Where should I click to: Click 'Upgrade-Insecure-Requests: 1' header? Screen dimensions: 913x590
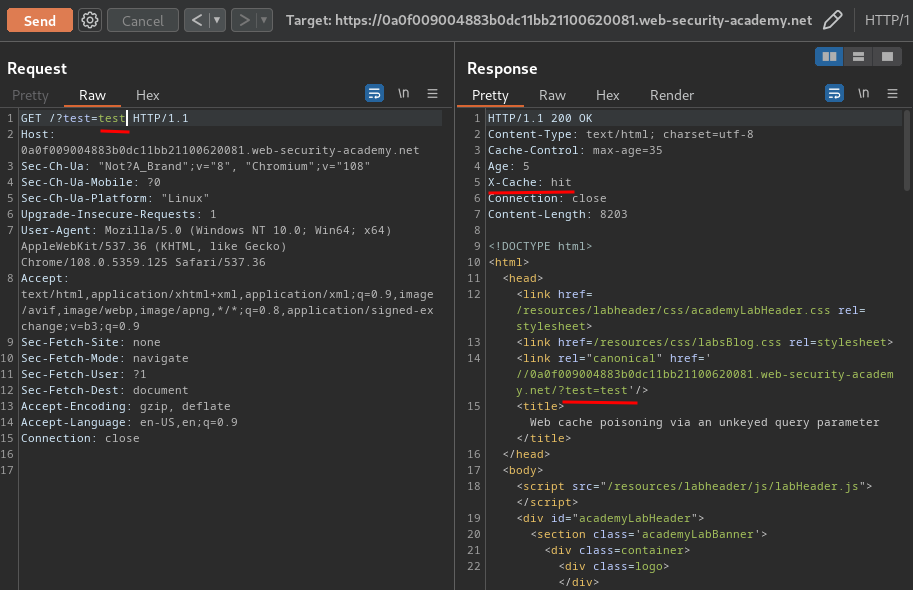119,214
